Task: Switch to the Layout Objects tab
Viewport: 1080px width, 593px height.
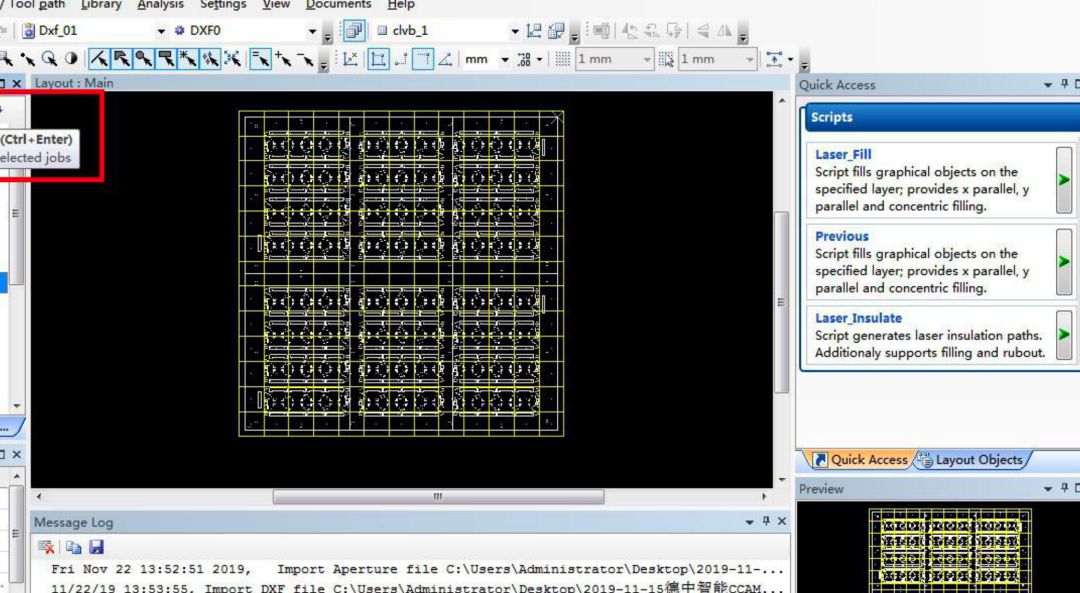Action: coord(971,459)
